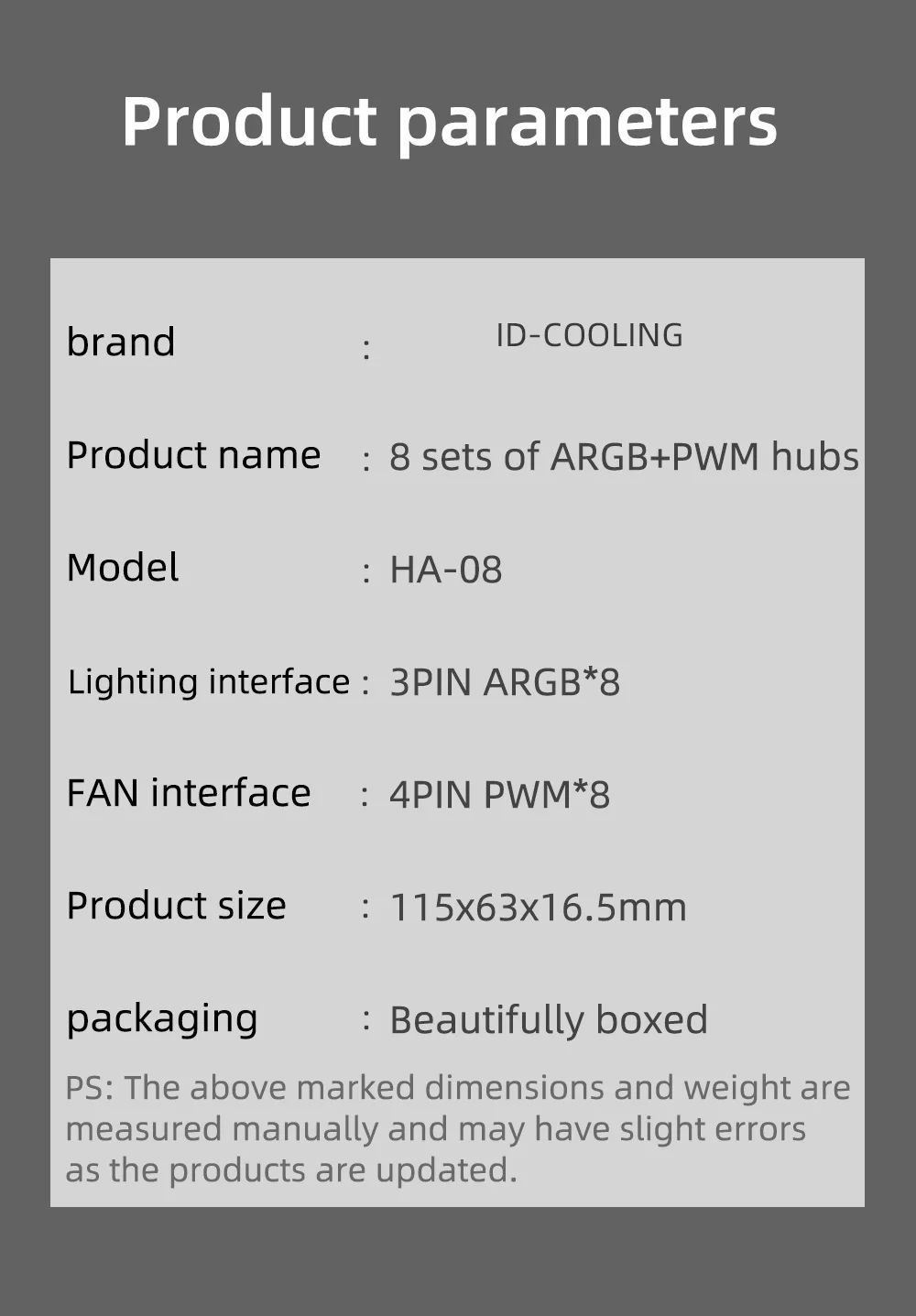
Task: Select the Product name label
Action: (193, 455)
